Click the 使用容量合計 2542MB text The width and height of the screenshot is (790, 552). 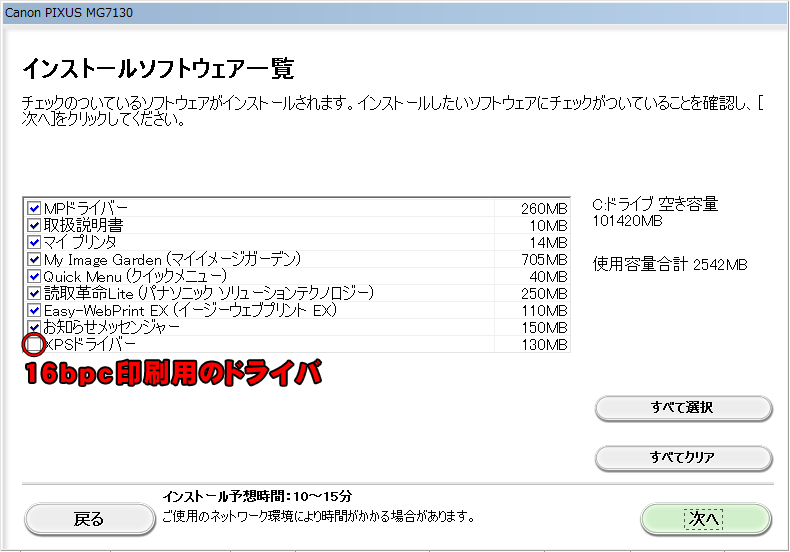pyautogui.click(x=670, y=264)
